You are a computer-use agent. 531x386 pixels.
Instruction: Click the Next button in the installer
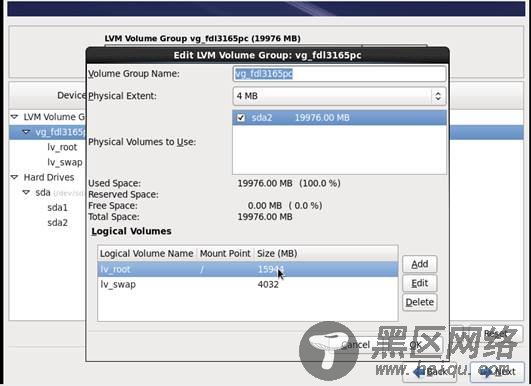498,372
